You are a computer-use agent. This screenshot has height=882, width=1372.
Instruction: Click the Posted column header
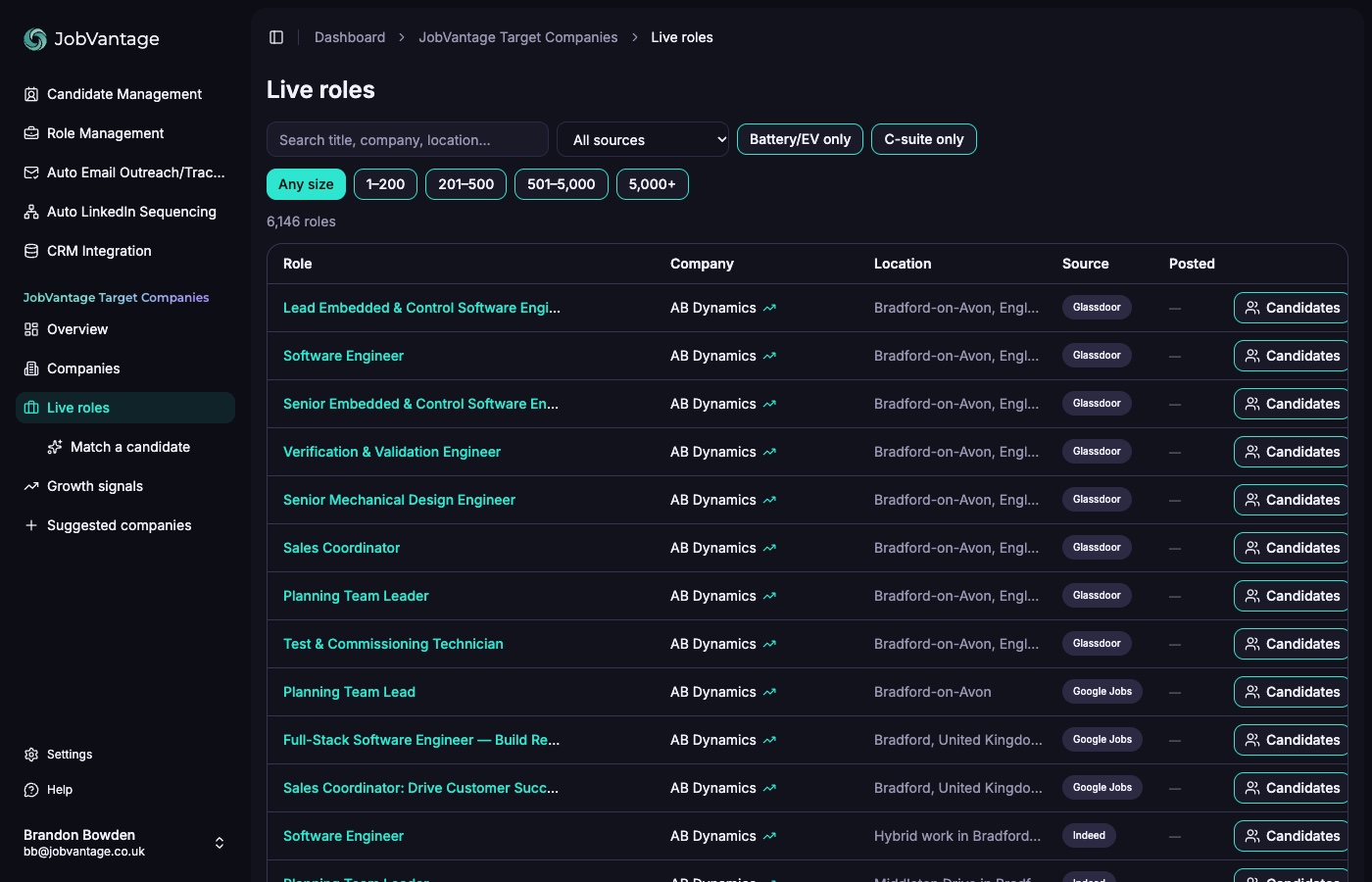(1192, 264)
